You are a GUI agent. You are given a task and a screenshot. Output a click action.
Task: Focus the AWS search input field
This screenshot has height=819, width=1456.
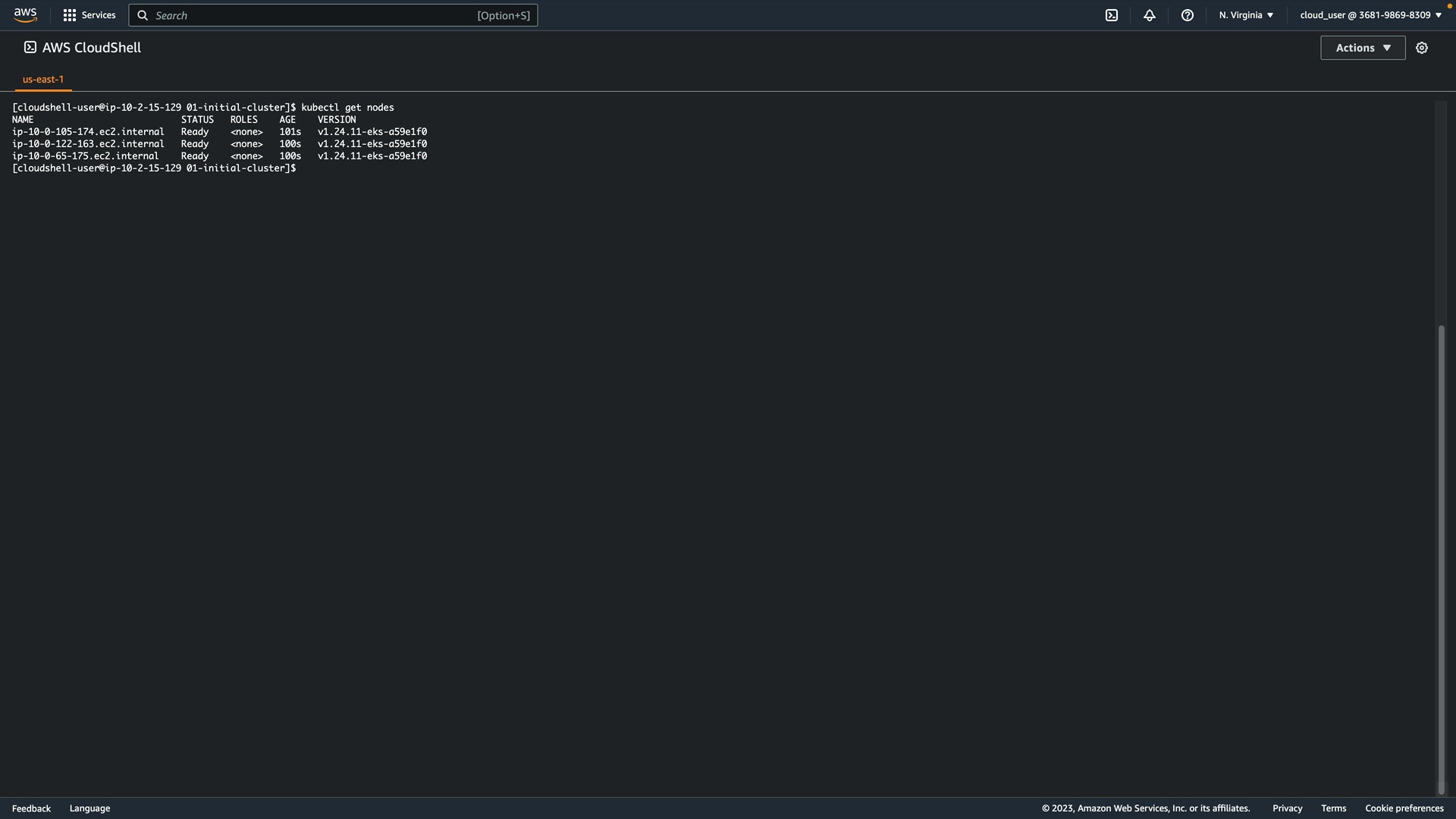pyautogui.click(x=318, y=15)
